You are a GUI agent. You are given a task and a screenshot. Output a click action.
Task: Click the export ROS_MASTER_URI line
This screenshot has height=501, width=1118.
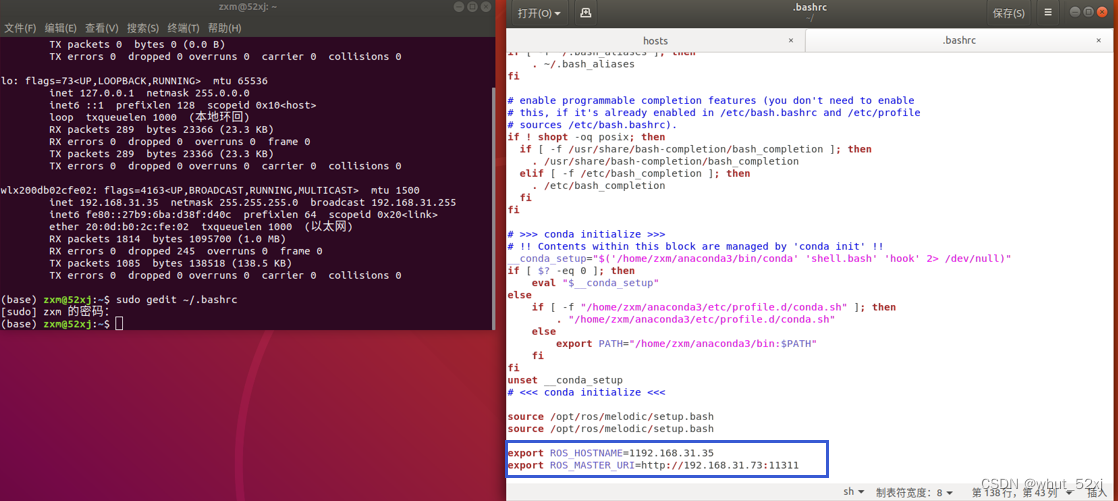click(652, 465)
